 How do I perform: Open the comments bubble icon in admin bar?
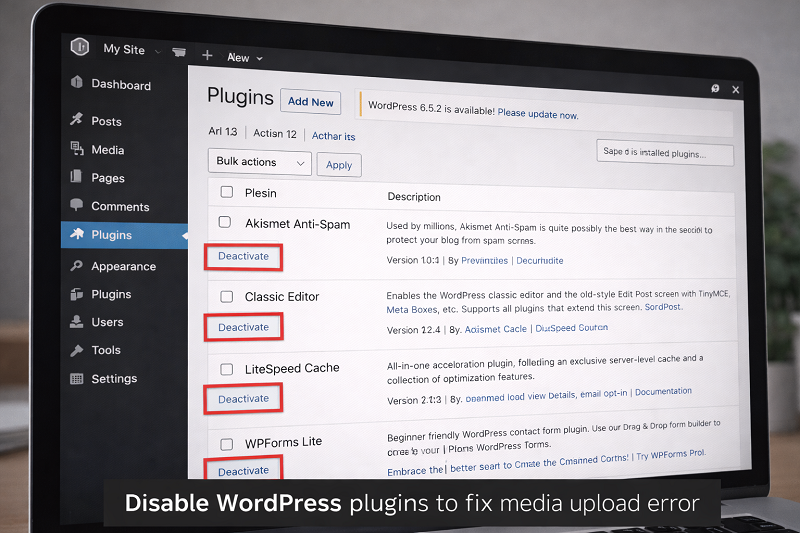point(179,52)
